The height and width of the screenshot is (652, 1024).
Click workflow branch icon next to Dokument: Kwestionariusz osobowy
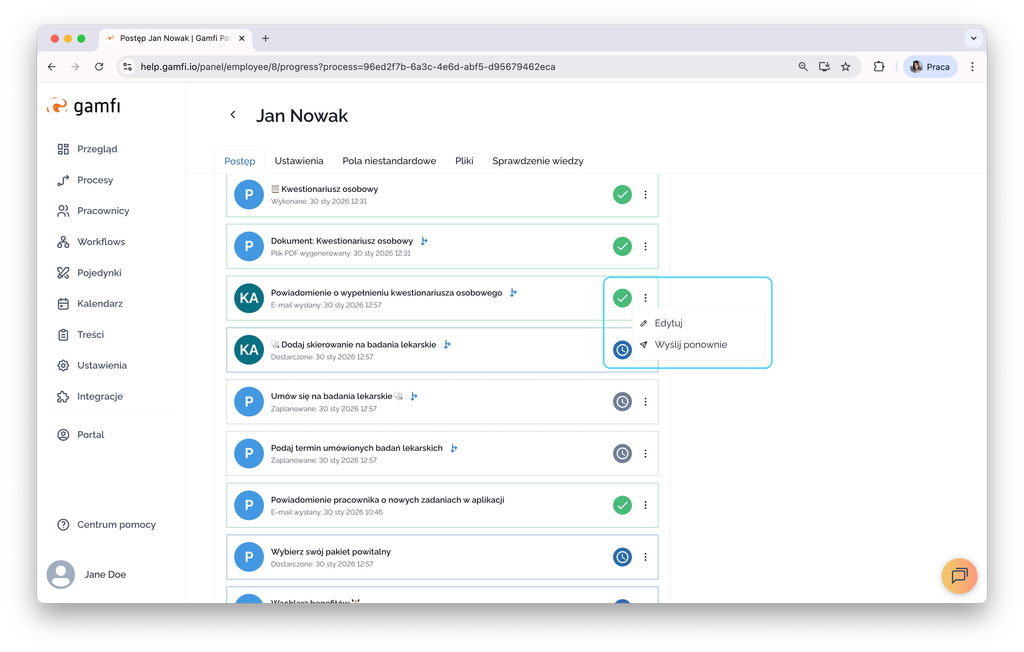point(424,241)
